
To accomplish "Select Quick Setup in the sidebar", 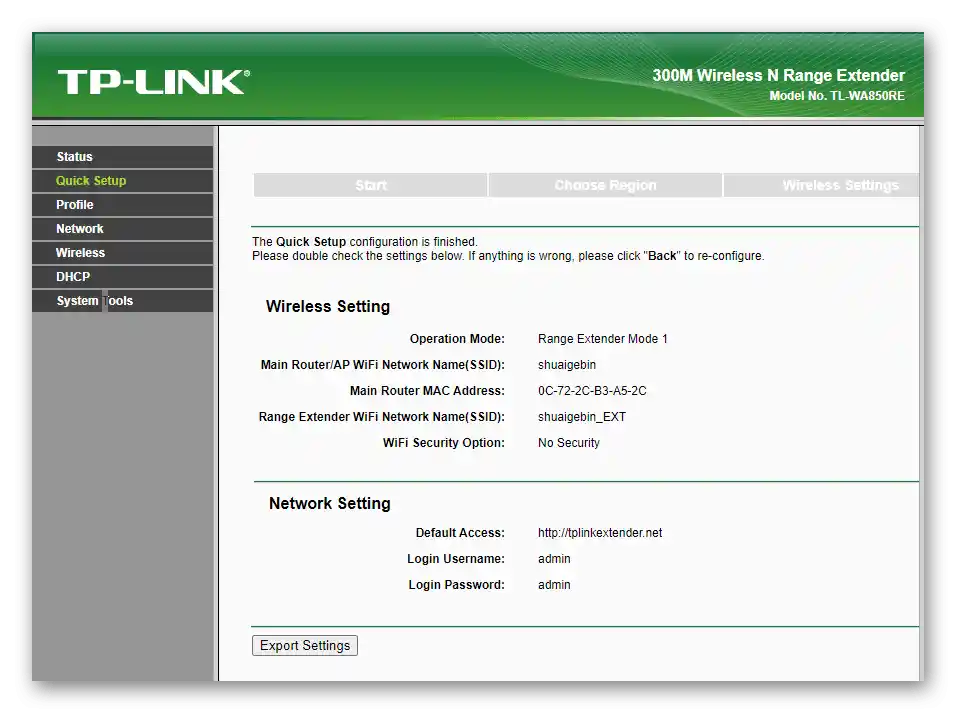I will pyautogui.click(x=91, y=181).
